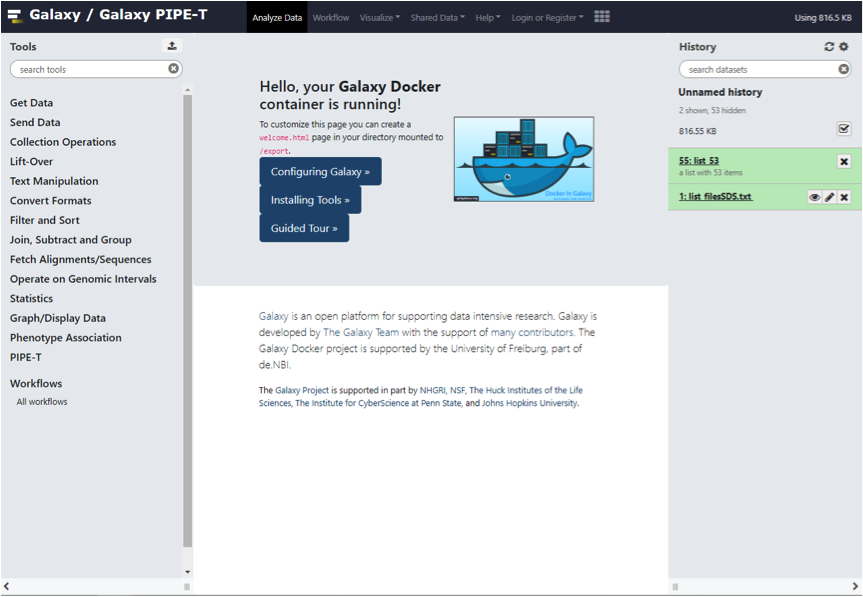Click the tool panel vertical scrollbar
Image resolution: width=863 pixels, height=597 pixels.
(188, 321)
